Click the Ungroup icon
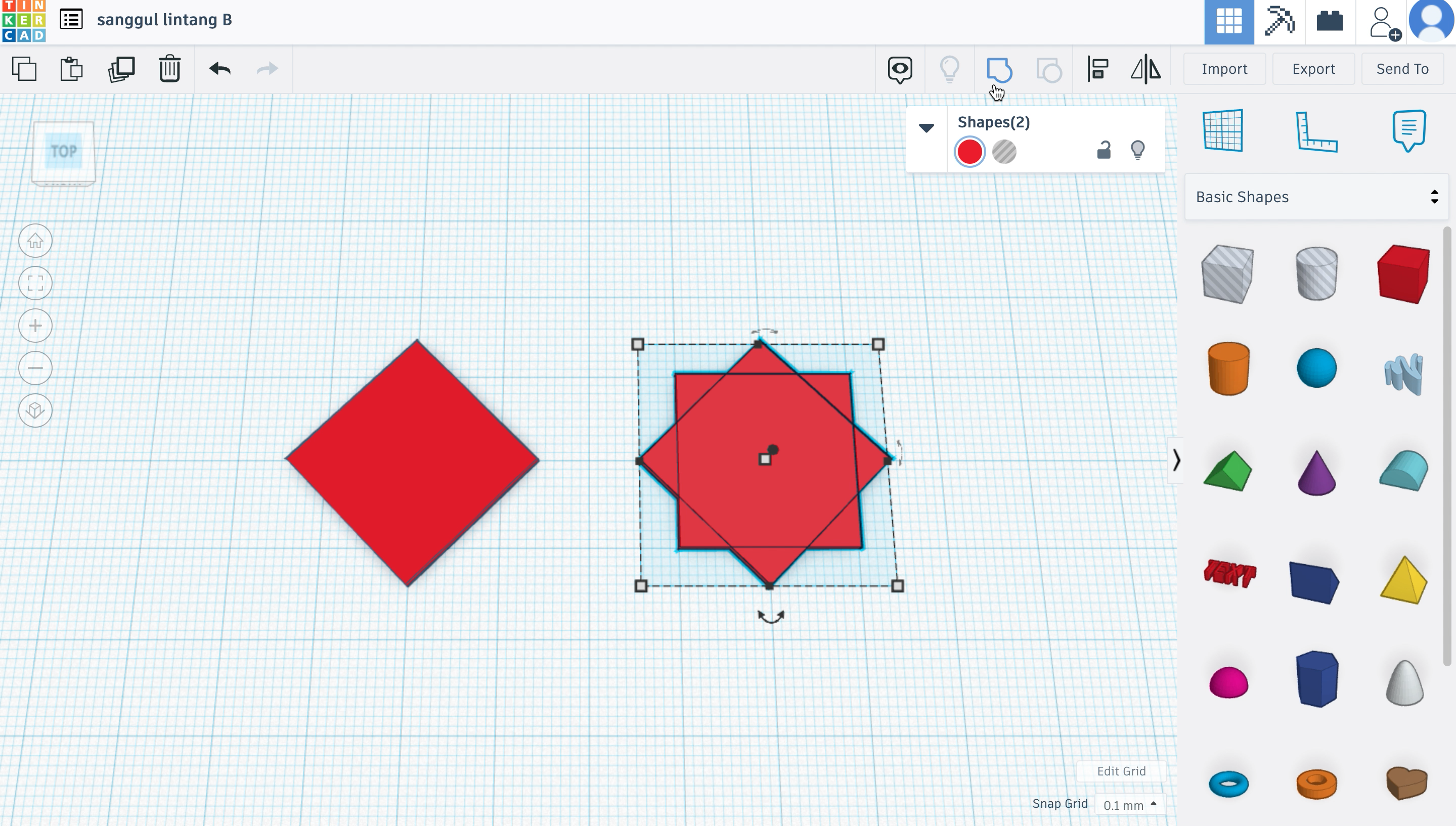The height and width of the screenshot is (826, 1456). 1049,70
